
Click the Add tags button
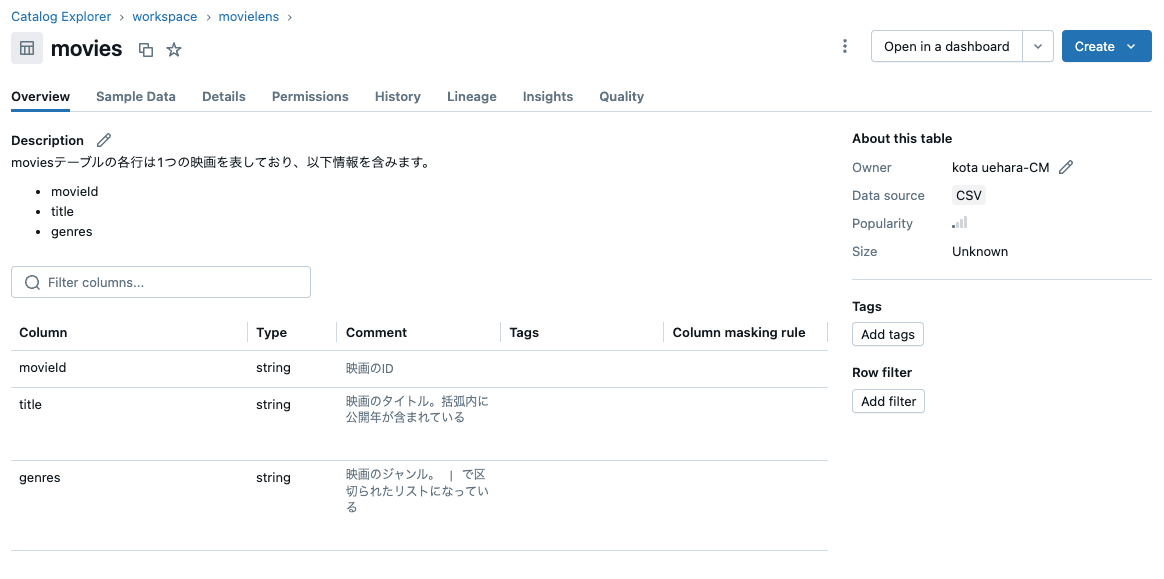tap(887, 334)
